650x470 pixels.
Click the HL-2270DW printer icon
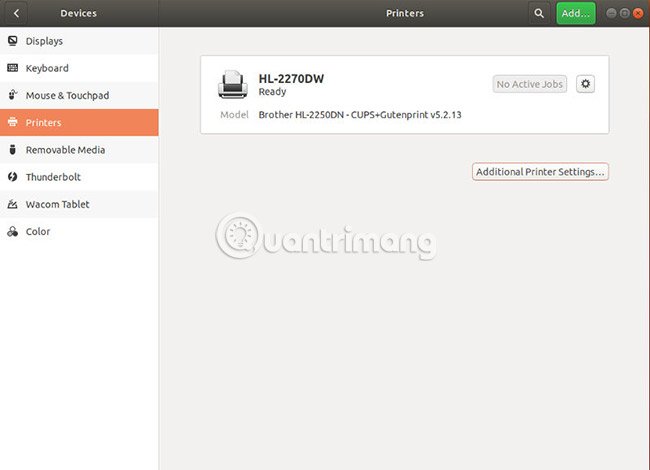coord(233,85)
